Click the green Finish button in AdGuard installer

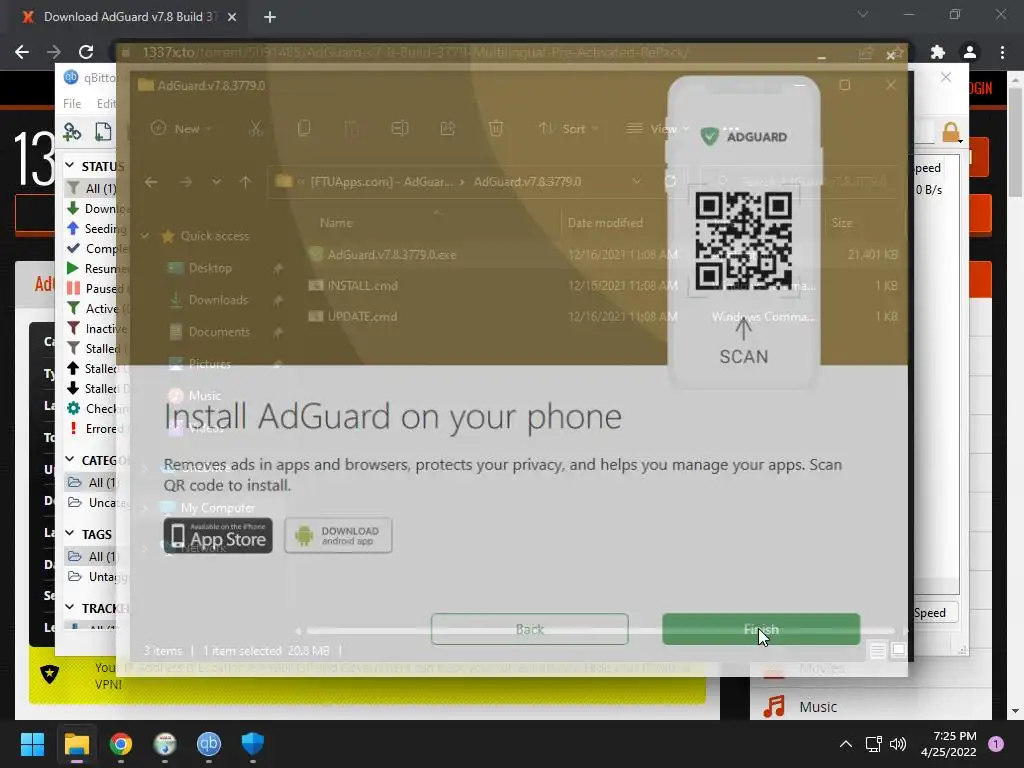[x=761, y=629]
